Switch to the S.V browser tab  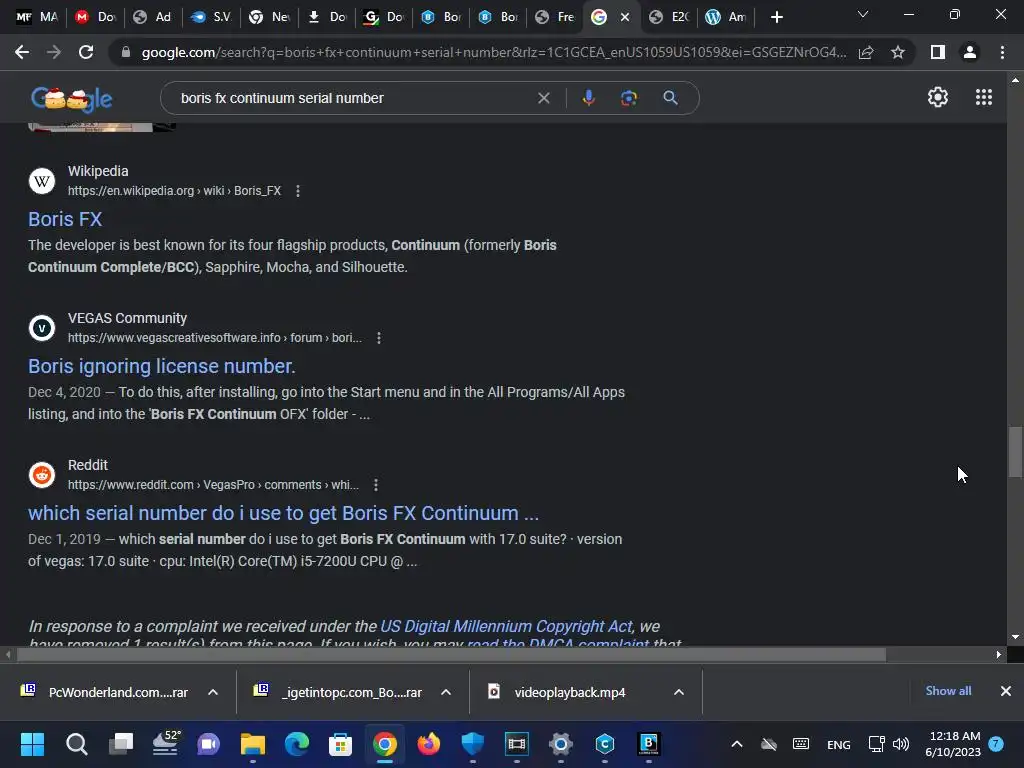210,17
